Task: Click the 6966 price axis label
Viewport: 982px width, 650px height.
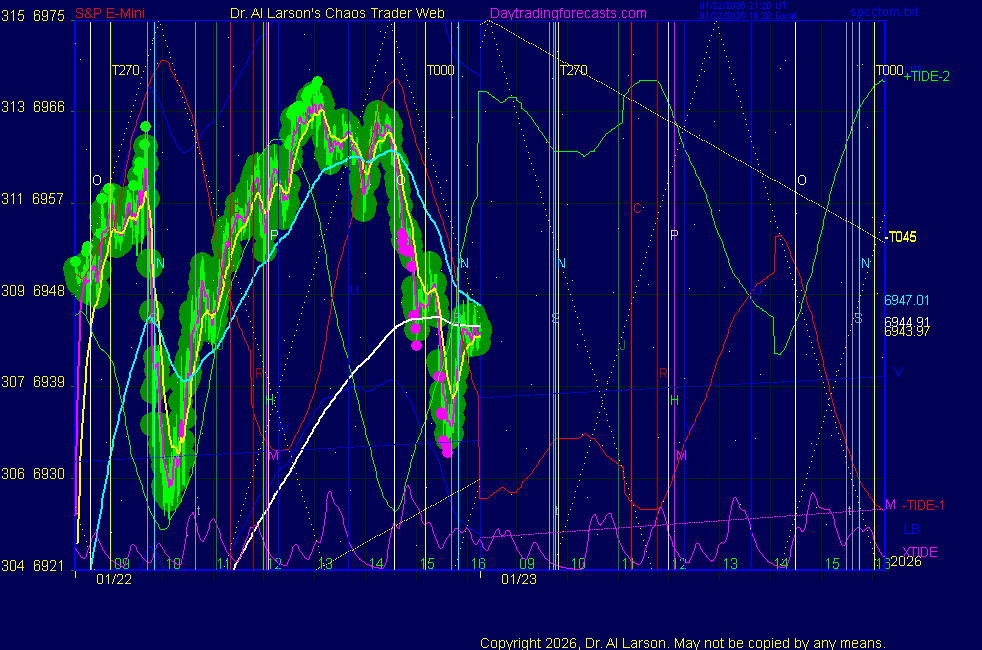Action: pos(49,107)
